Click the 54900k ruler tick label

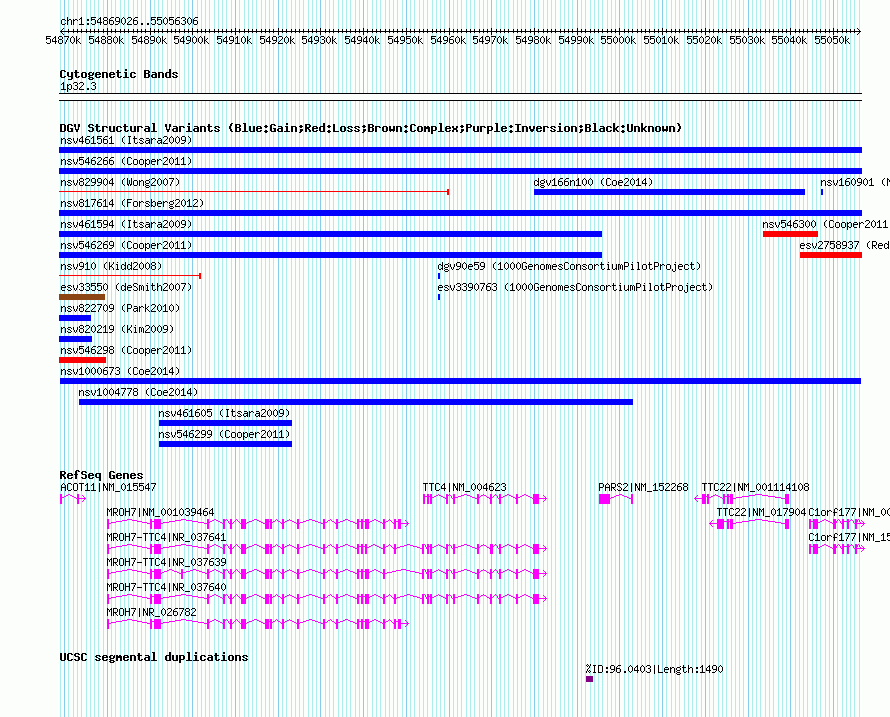coord(191,40)
